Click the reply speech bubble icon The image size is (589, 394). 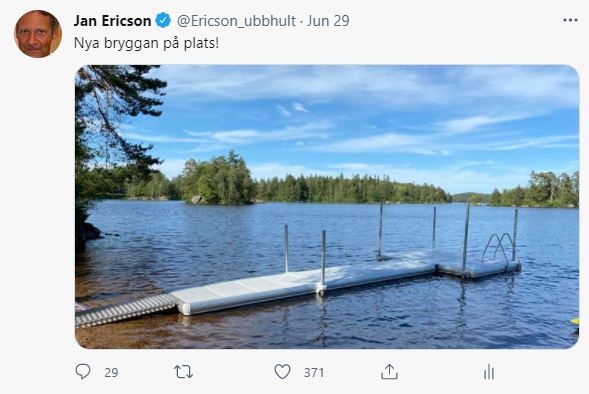(x=83, y=371)
